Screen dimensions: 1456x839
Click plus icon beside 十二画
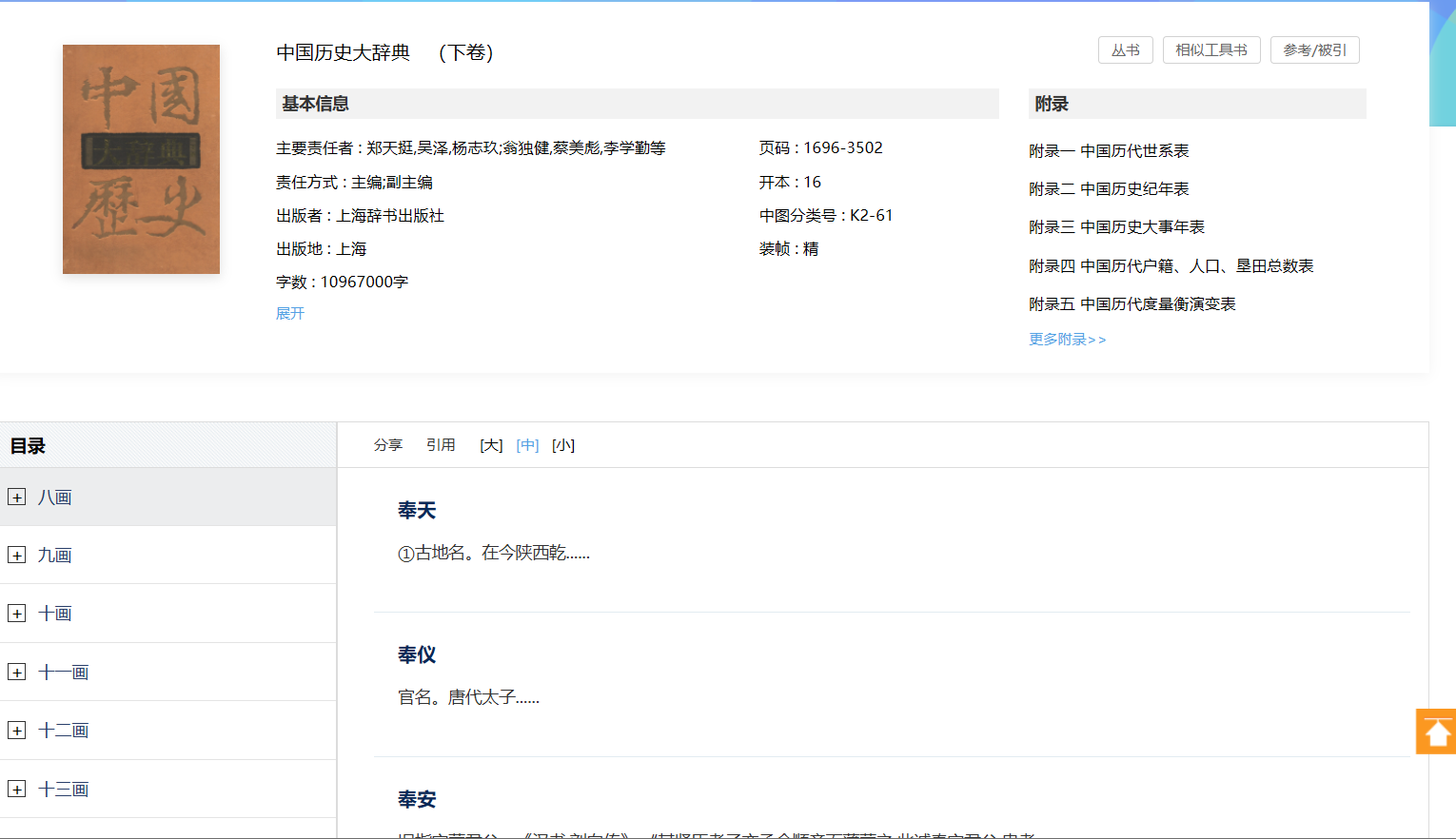pyautogui.click(x=17, y=731)
